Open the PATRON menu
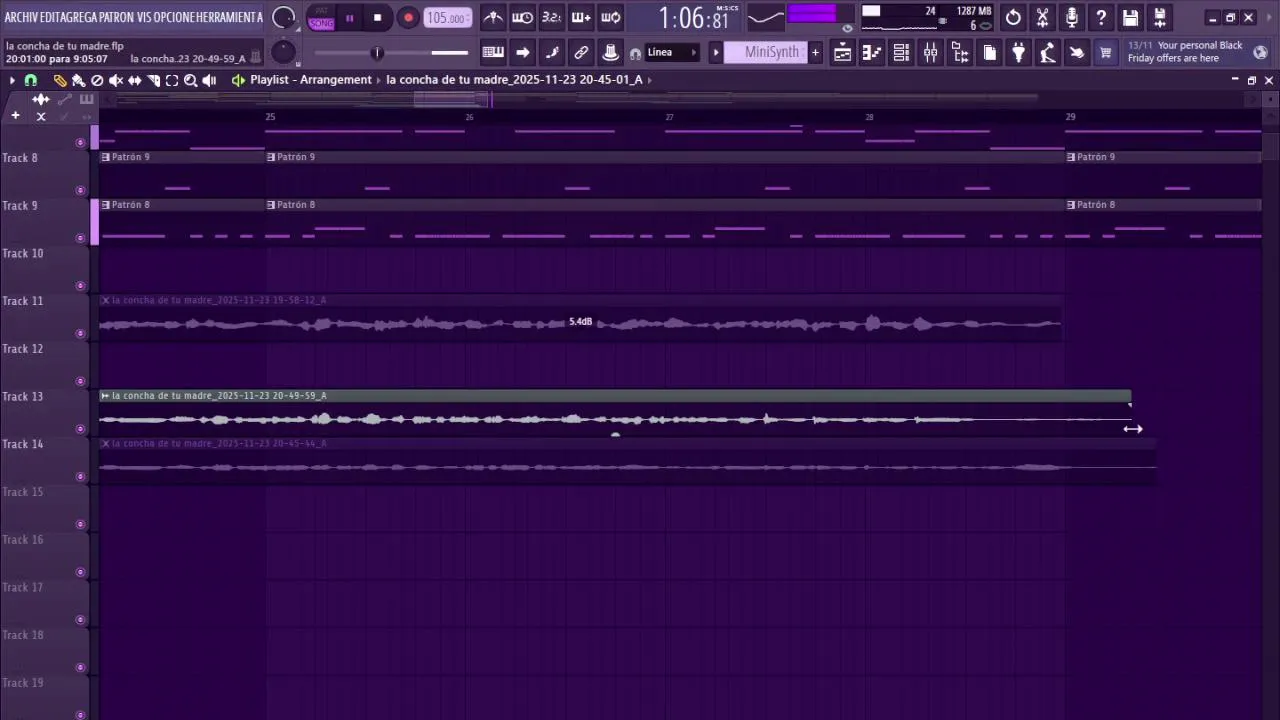 click(x=116, y=17)
